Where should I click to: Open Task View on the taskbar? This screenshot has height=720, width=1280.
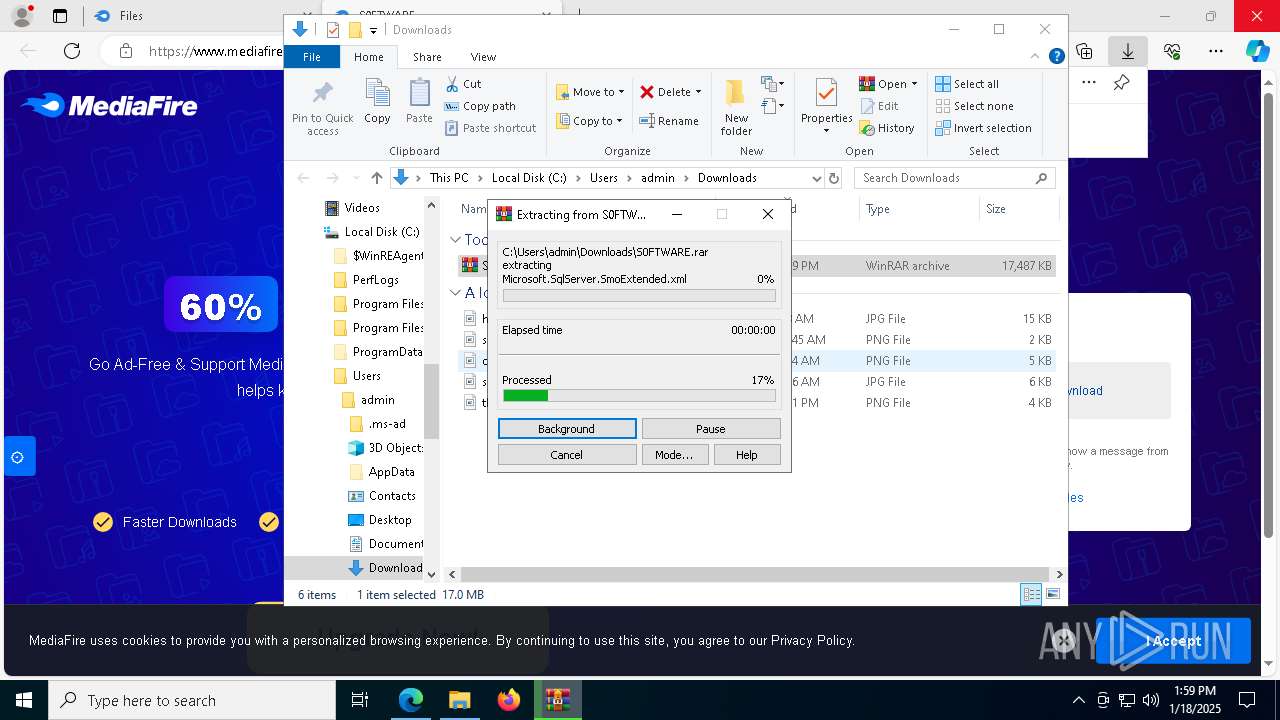tap(360, 700)
